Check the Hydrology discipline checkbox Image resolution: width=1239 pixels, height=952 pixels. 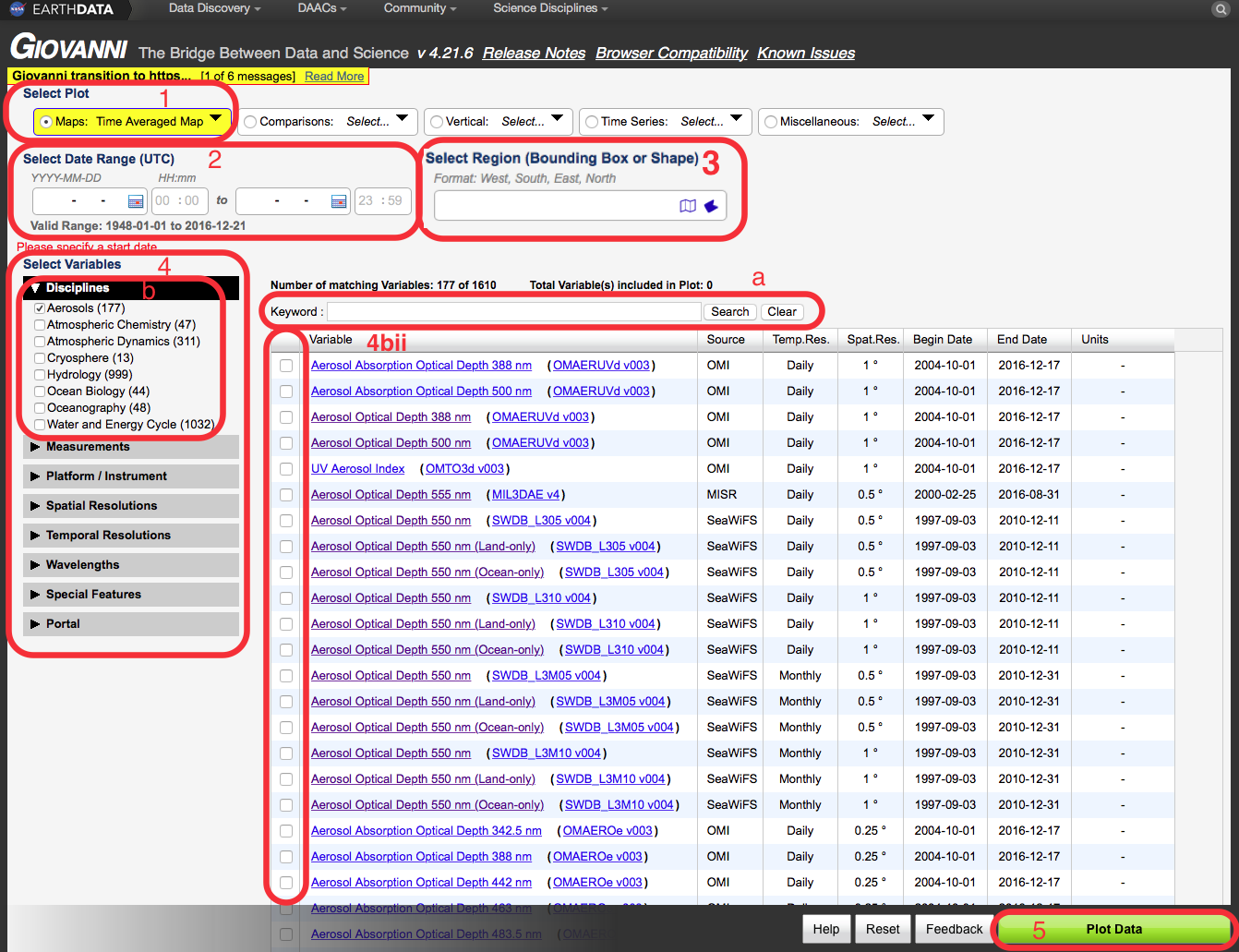click(40, 375)
